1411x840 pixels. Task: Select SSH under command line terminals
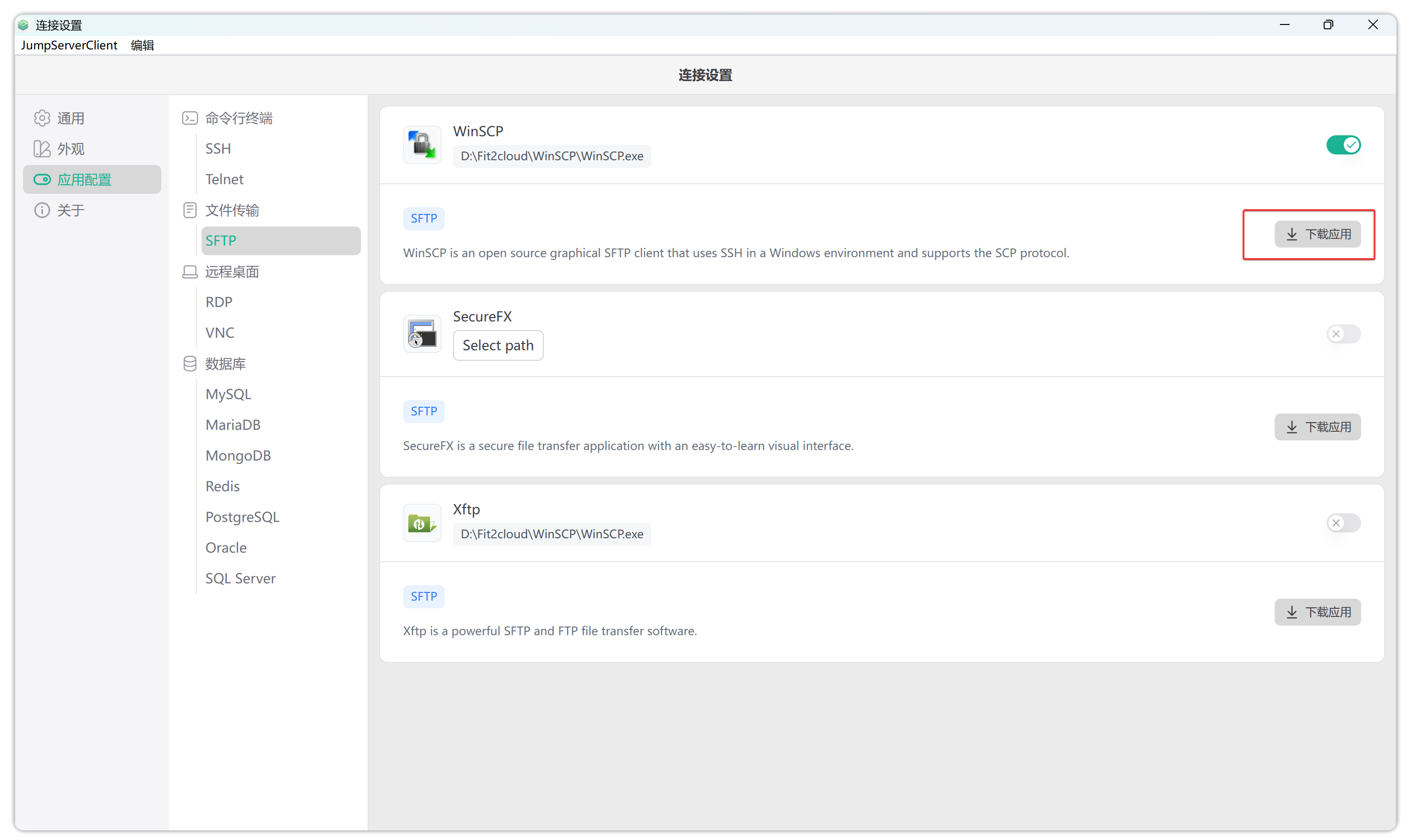(218, 148)
